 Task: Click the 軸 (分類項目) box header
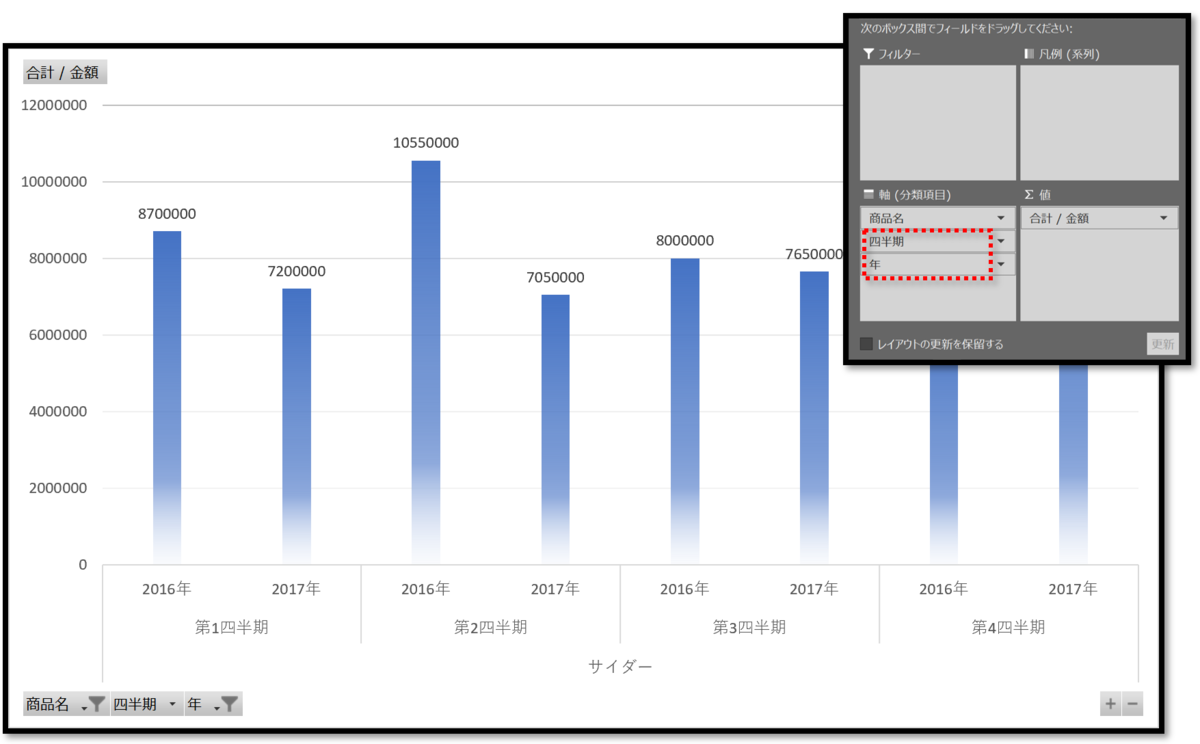(907, 194)
